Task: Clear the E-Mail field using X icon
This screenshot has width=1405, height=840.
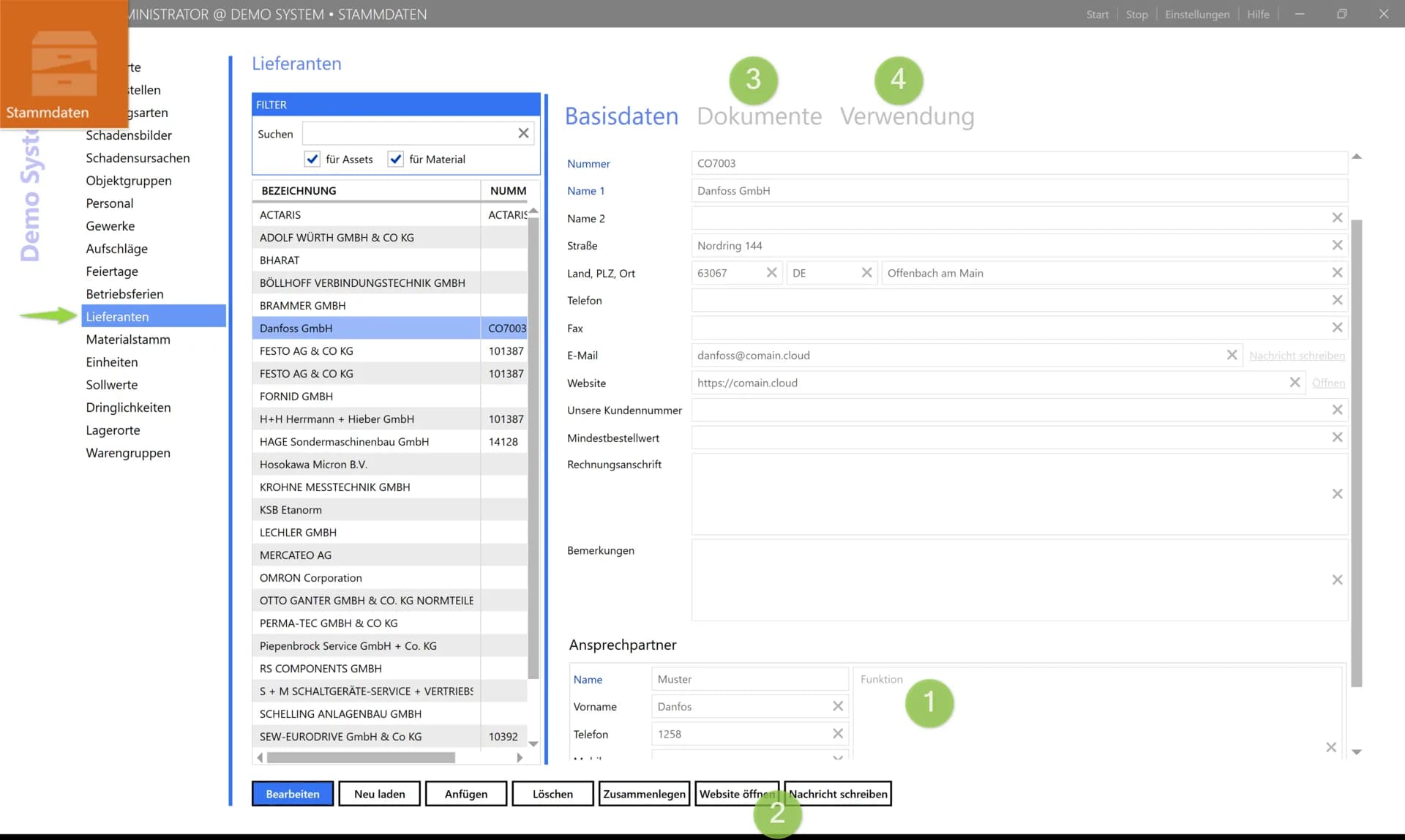Action: [x=1232, y=355]
